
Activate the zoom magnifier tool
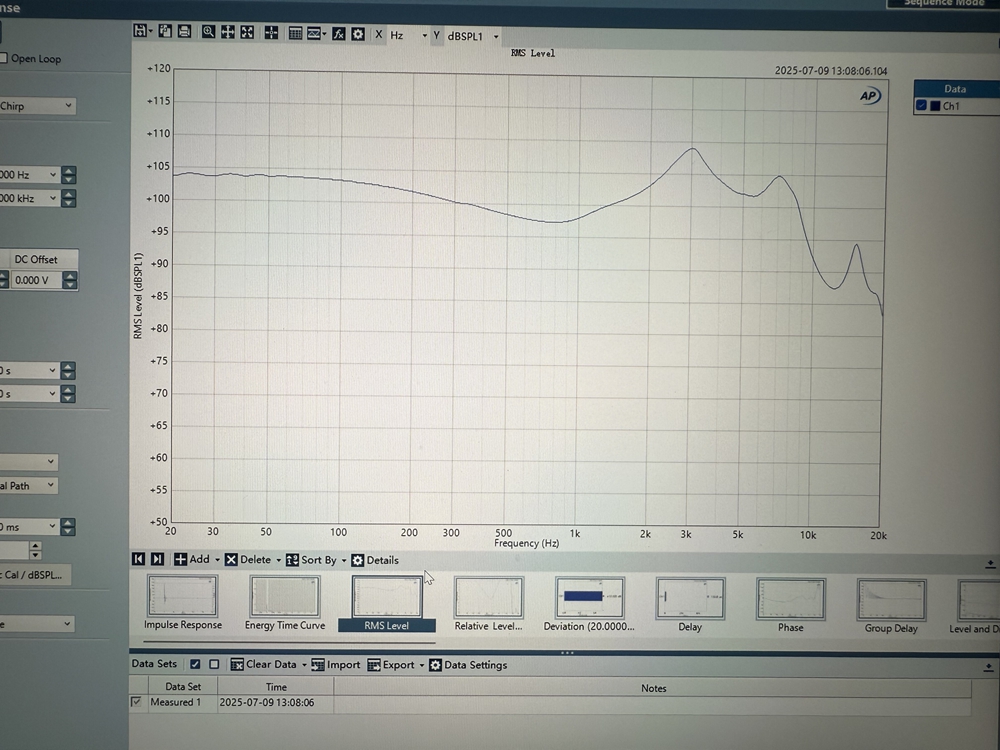[208, 32]
